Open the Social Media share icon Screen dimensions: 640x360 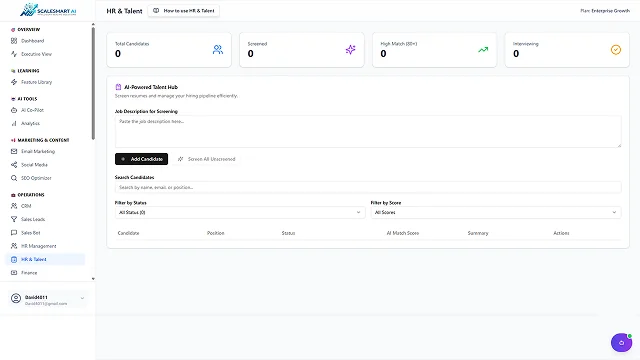[14, 165]
